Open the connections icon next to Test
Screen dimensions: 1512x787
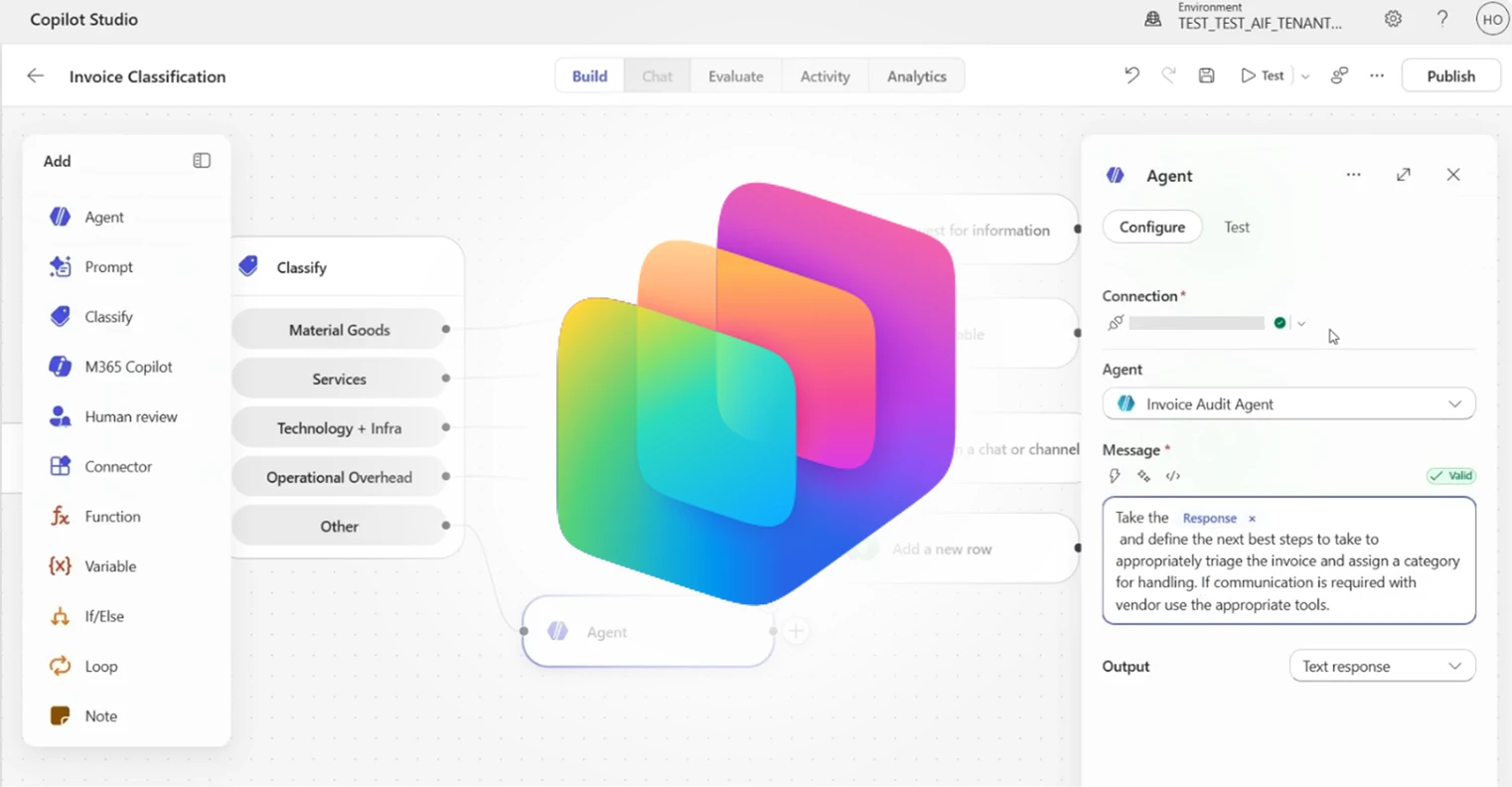tap(1339, 76)
